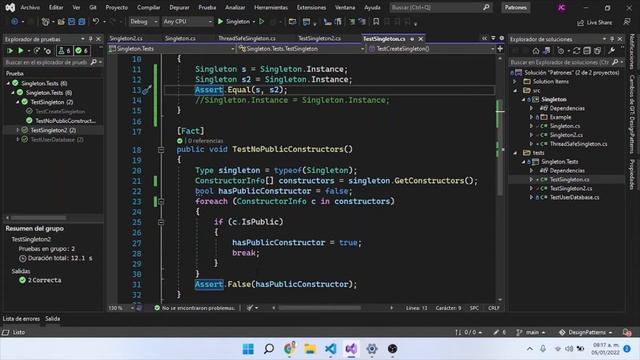Click the editor horizontal scrollbar

tap(320, 308)
